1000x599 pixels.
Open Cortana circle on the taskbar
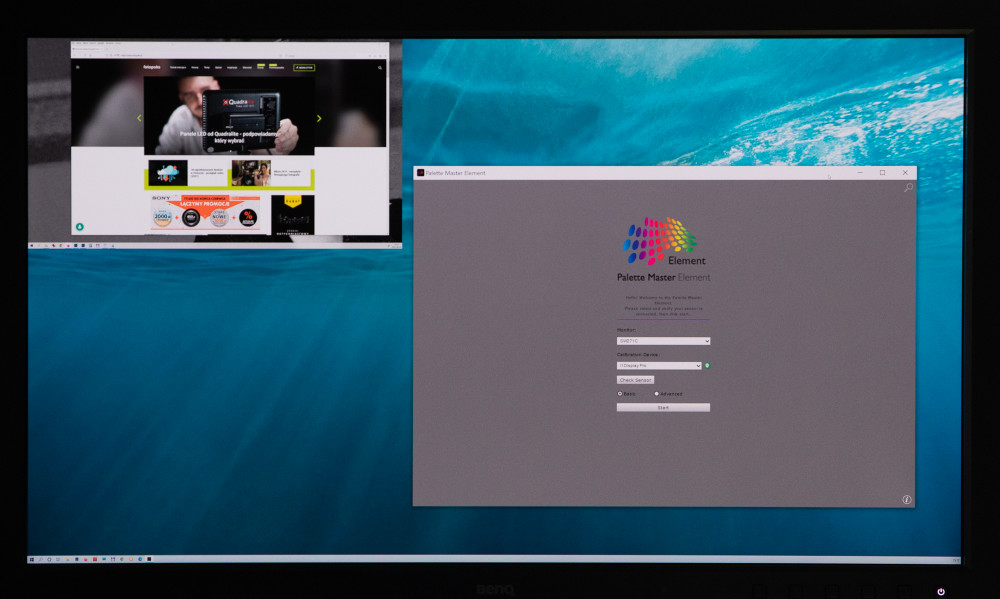click(49, 559)
